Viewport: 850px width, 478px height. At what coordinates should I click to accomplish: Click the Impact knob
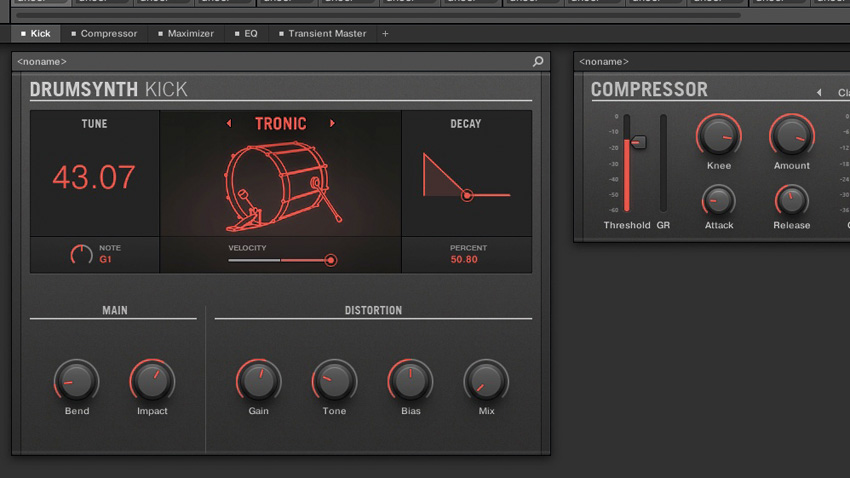pyautogui.click(x=152, y=381)
